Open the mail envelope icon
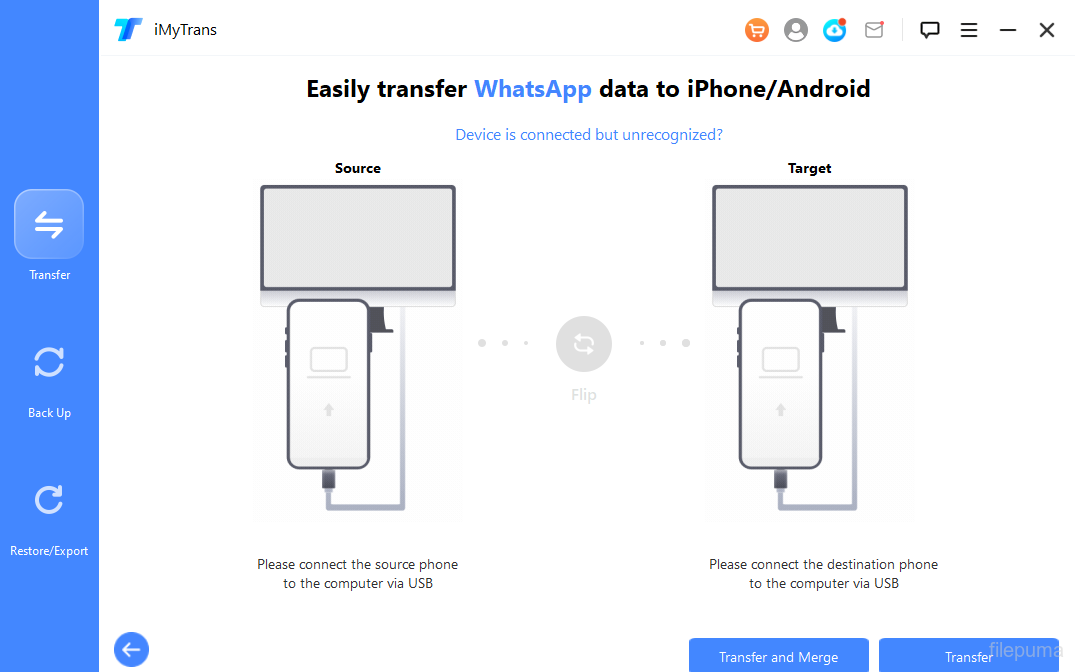This screenshot has width=1075, height=672. click(x=874, y=30)
